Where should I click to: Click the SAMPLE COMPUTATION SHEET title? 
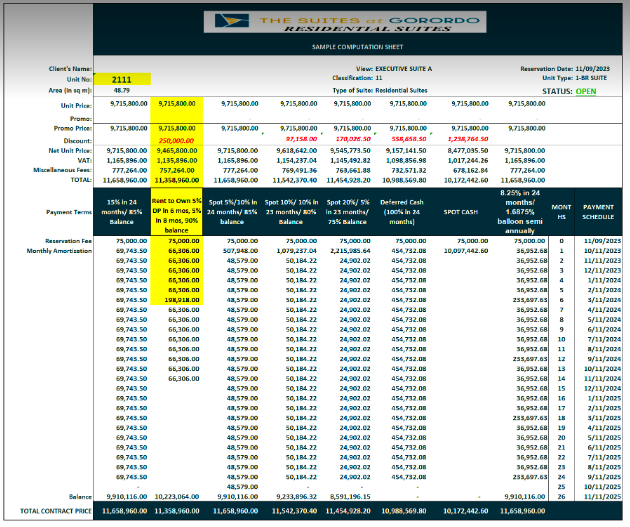316,47
